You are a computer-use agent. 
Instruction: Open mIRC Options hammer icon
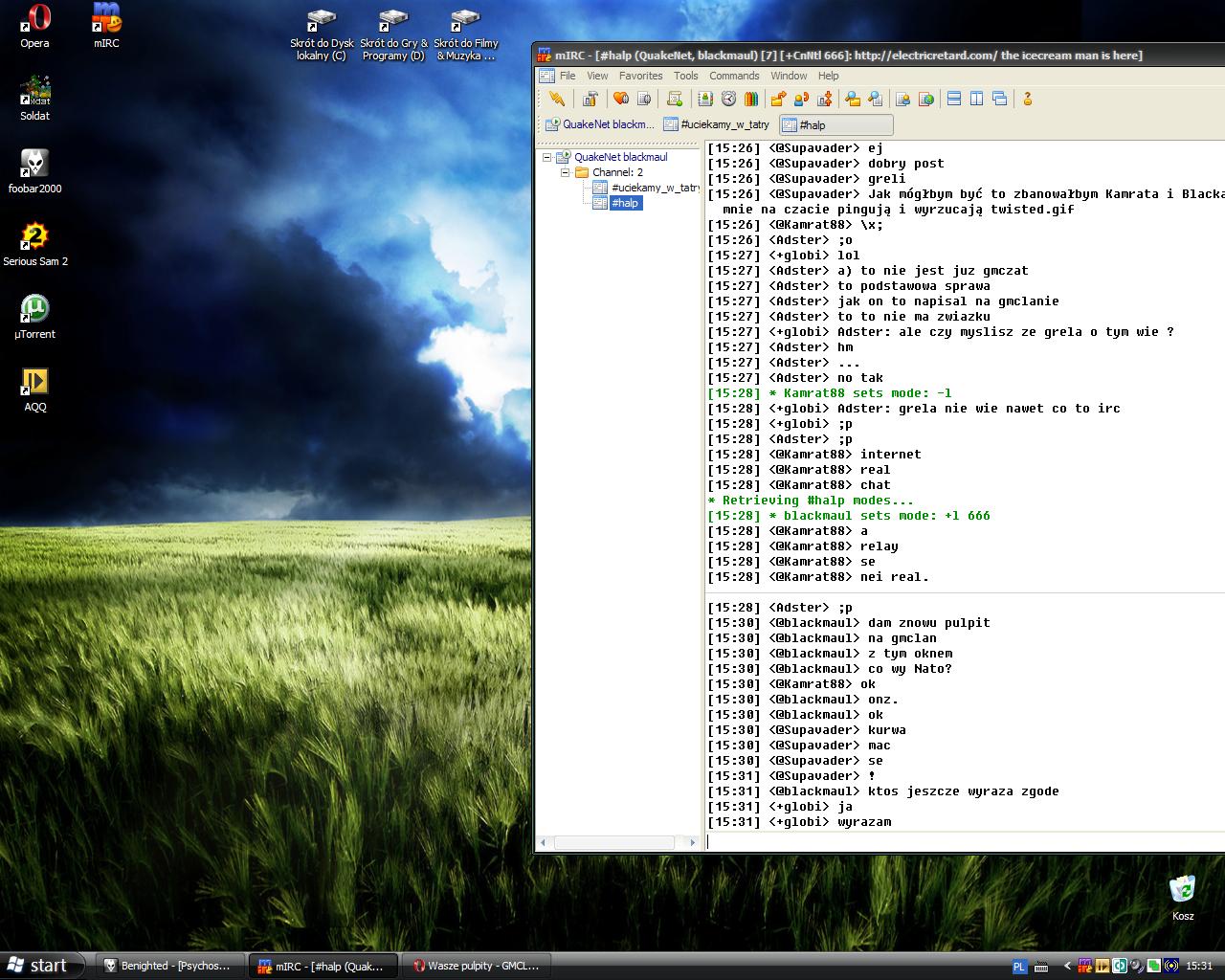[x=590, y=99]
